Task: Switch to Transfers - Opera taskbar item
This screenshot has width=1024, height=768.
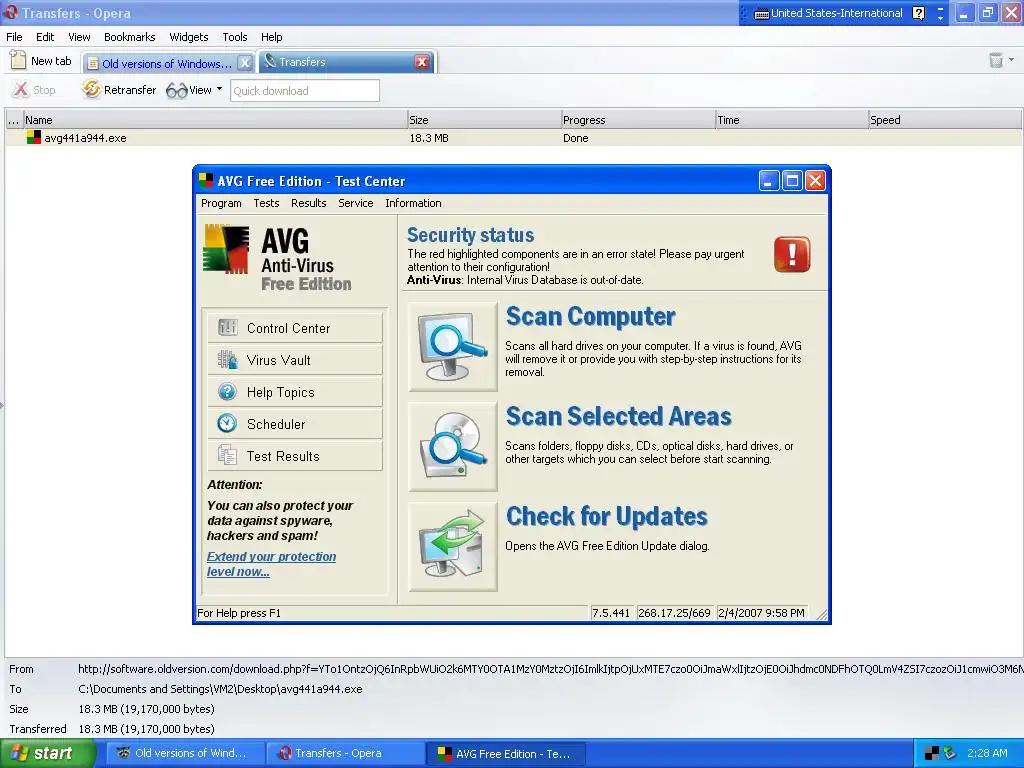Action: click(x=346, y=753)
